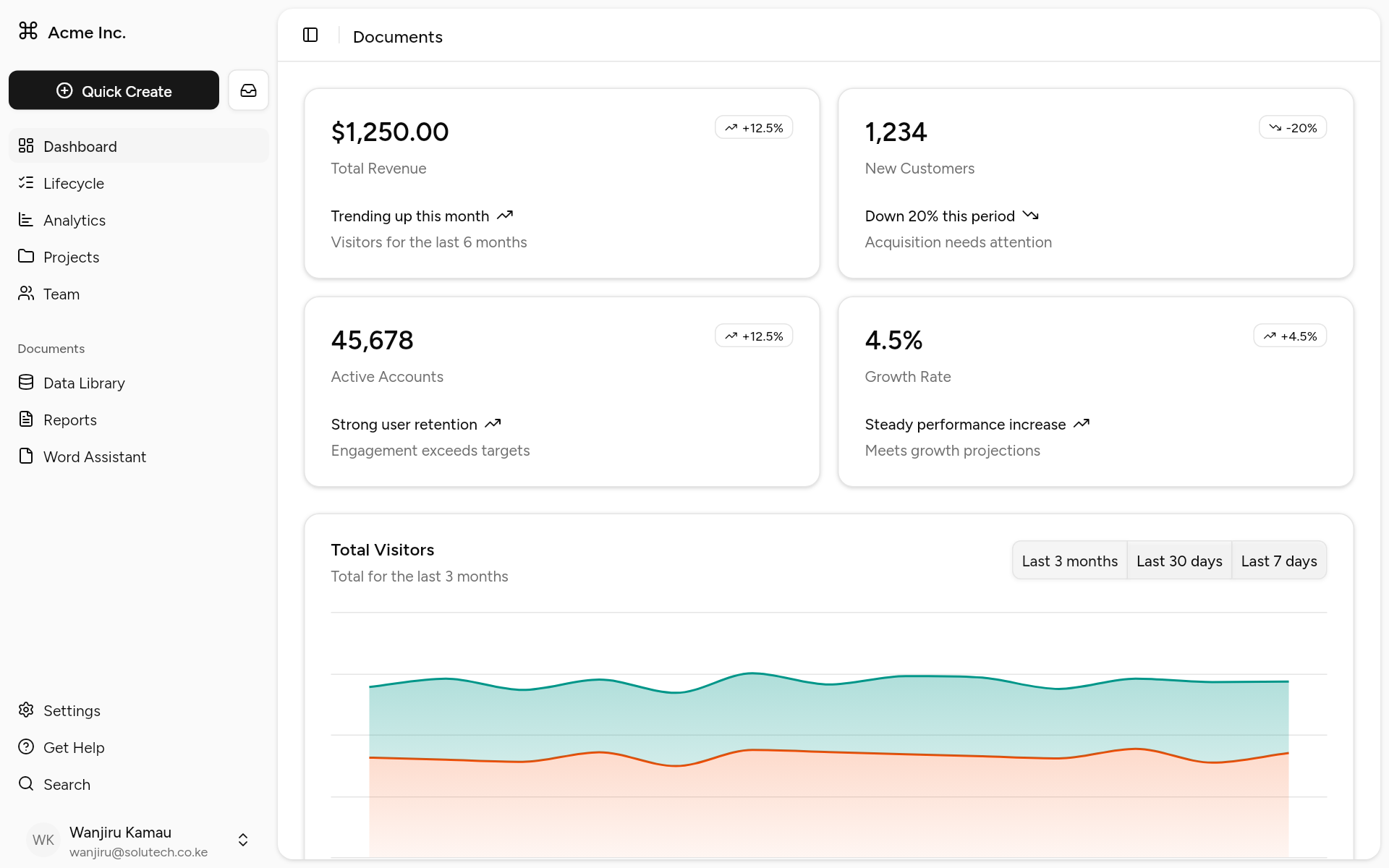
Task: Click 'Visitors for the last 6 months' text
Action: click(429, 242)
